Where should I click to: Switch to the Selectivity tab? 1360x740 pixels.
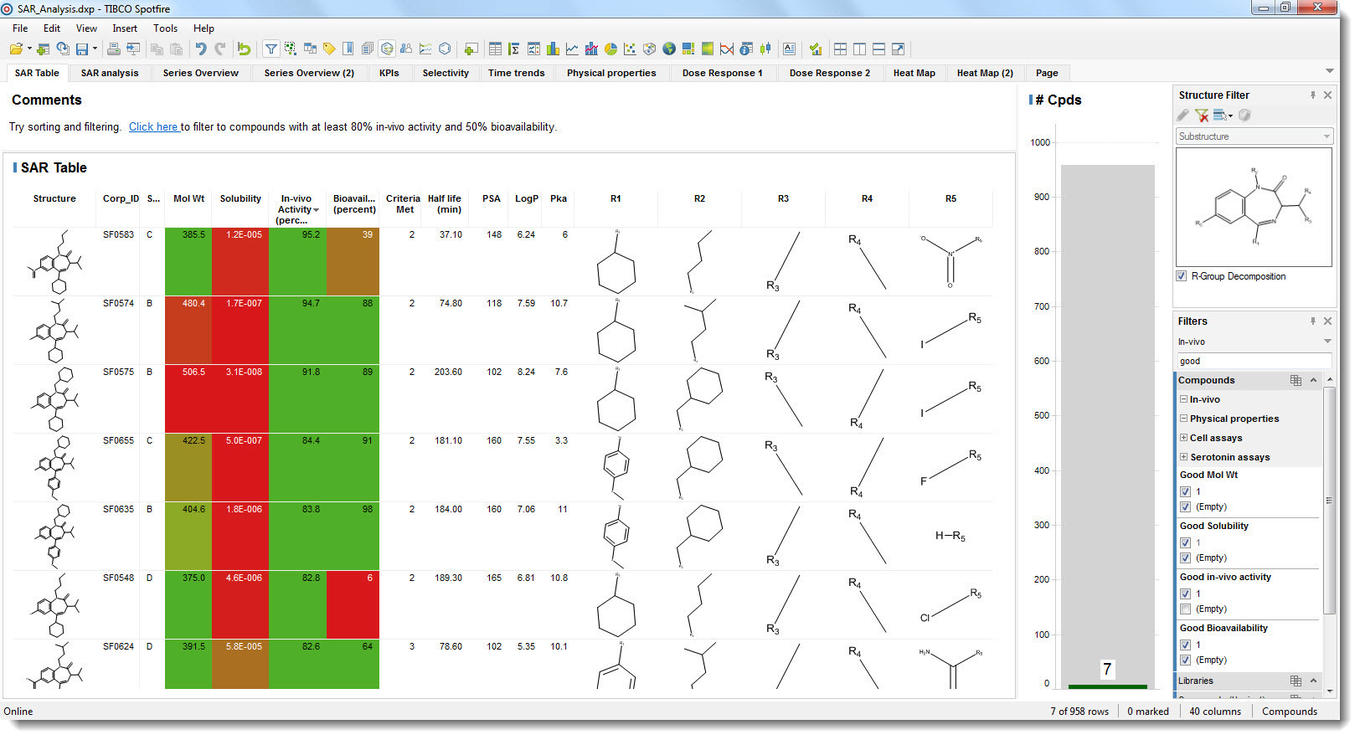tap(446, 73)
